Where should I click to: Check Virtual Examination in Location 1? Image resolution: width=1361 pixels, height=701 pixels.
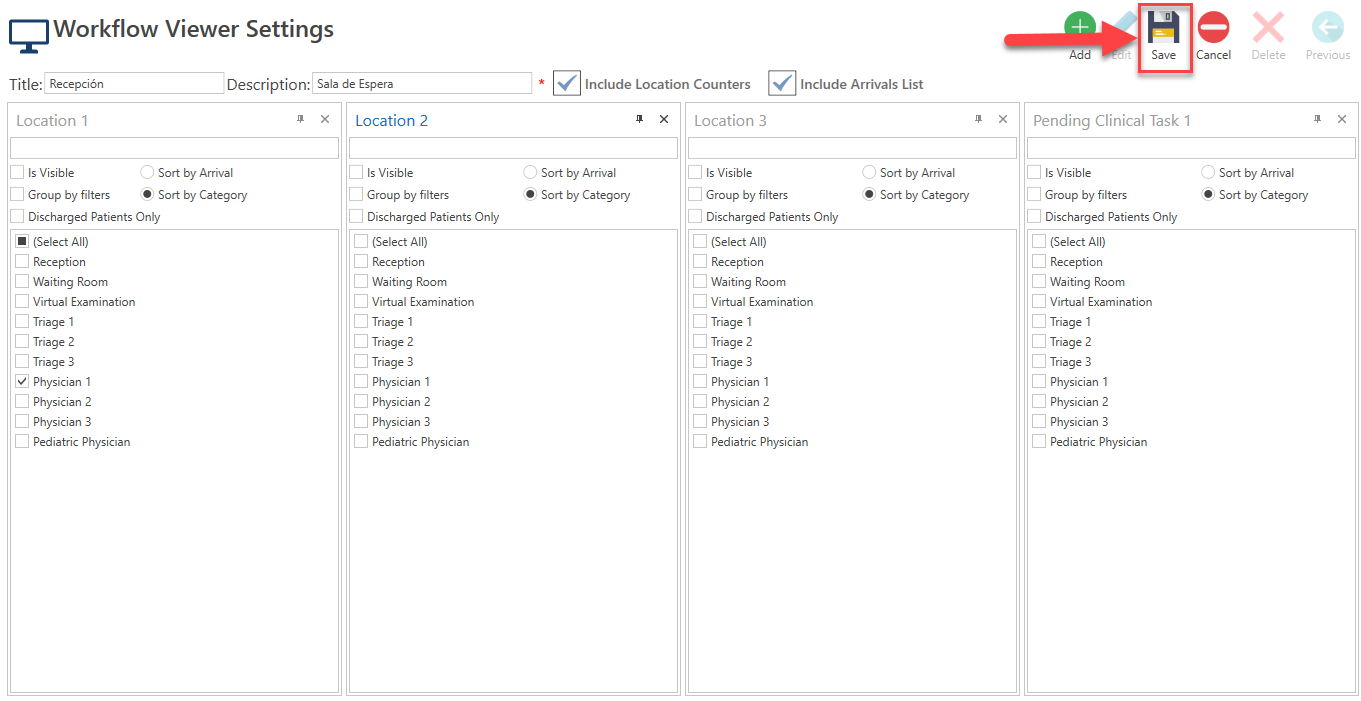22,301
